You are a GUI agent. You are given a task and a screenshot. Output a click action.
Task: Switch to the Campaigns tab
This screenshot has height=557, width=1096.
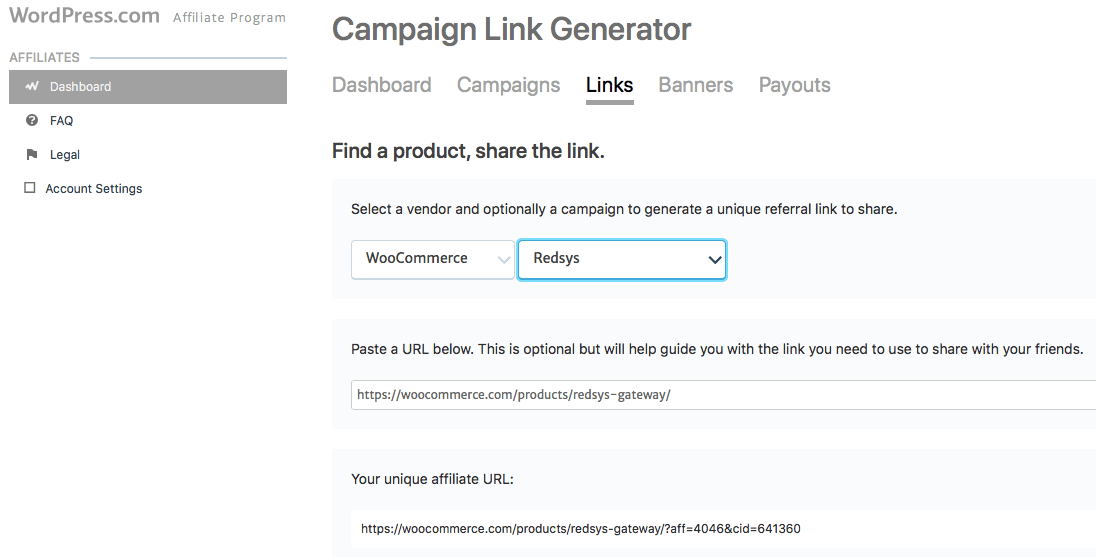pyautogui.click(x=508, y=85)
